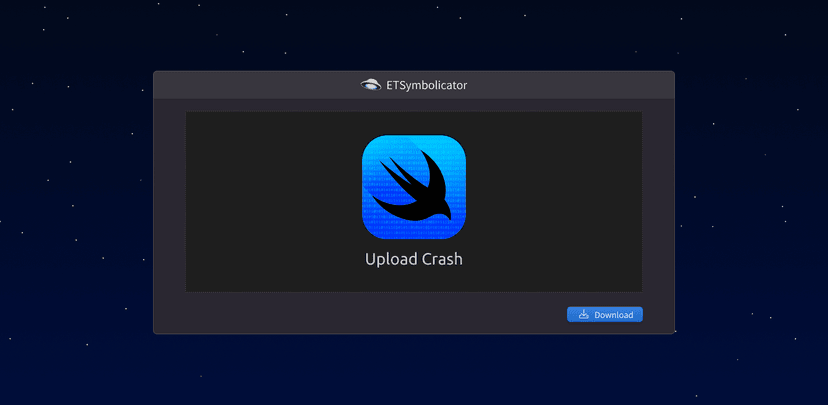Viewport: 828px width, 405px height.
Task: Click the Swift bird upload icon
Action: (413, 187)
